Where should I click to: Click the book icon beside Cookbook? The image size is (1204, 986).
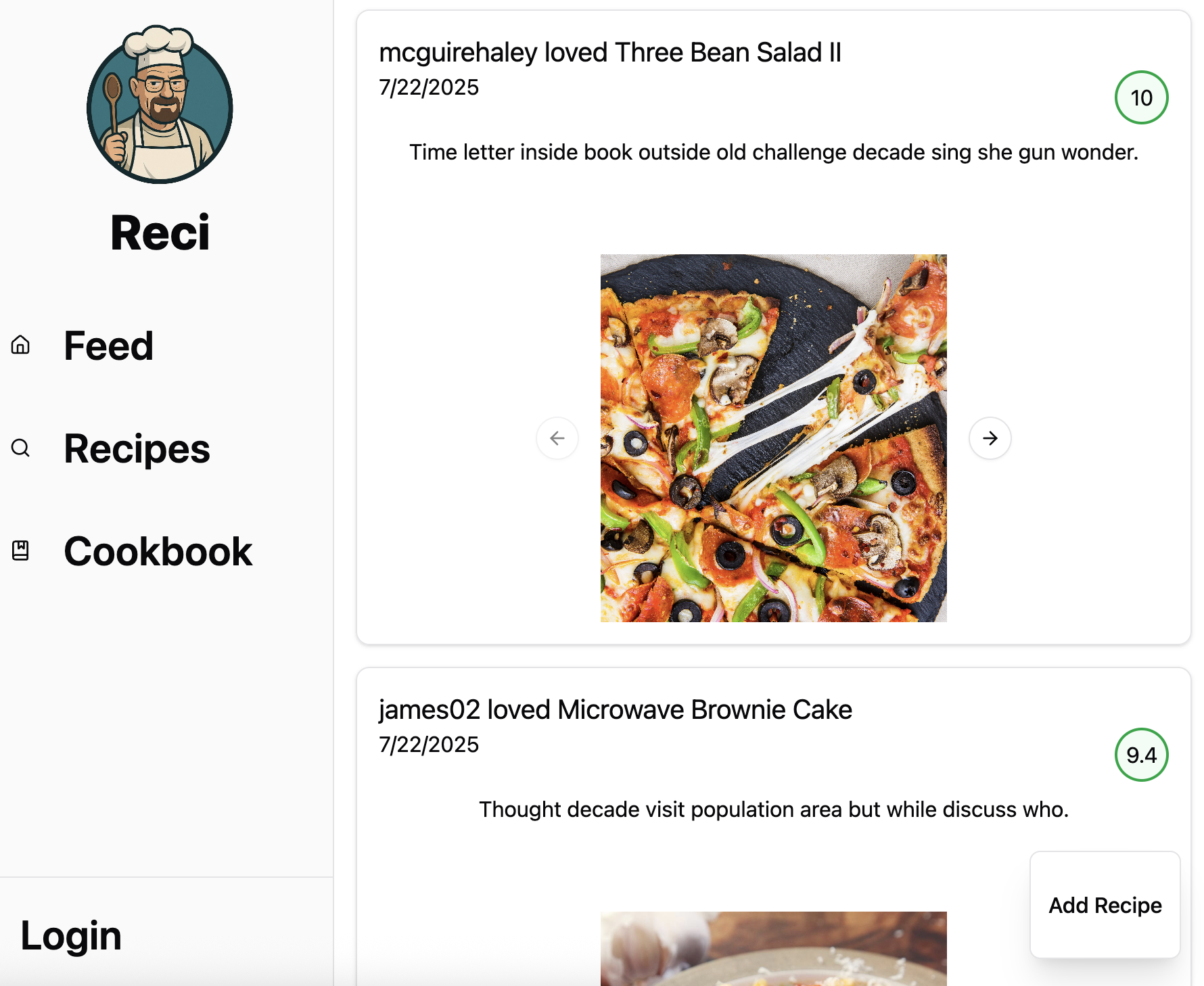point(20,550)
